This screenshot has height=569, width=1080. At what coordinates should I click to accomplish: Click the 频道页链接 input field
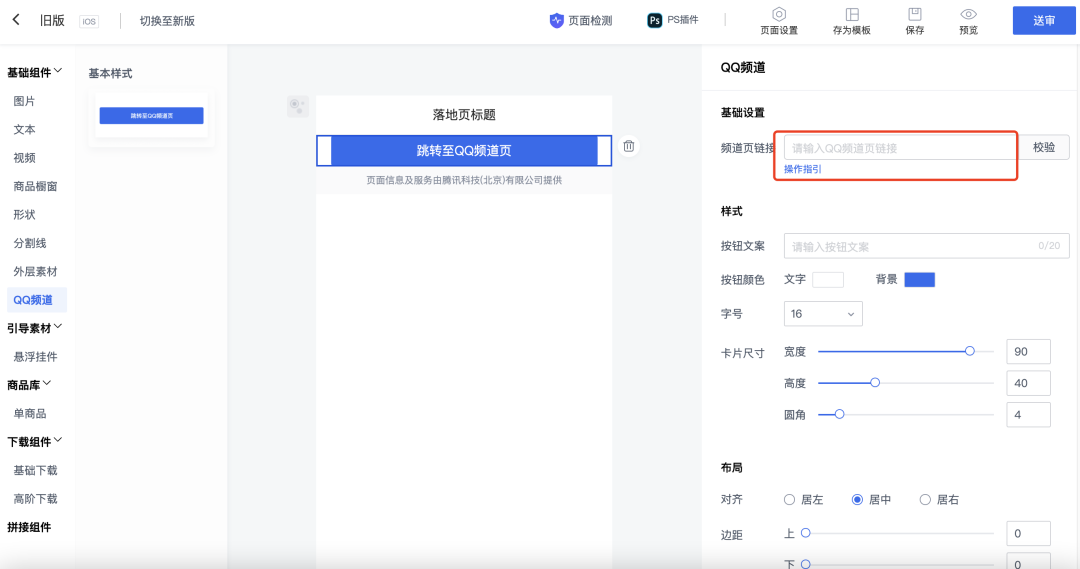tap(900, 148)
